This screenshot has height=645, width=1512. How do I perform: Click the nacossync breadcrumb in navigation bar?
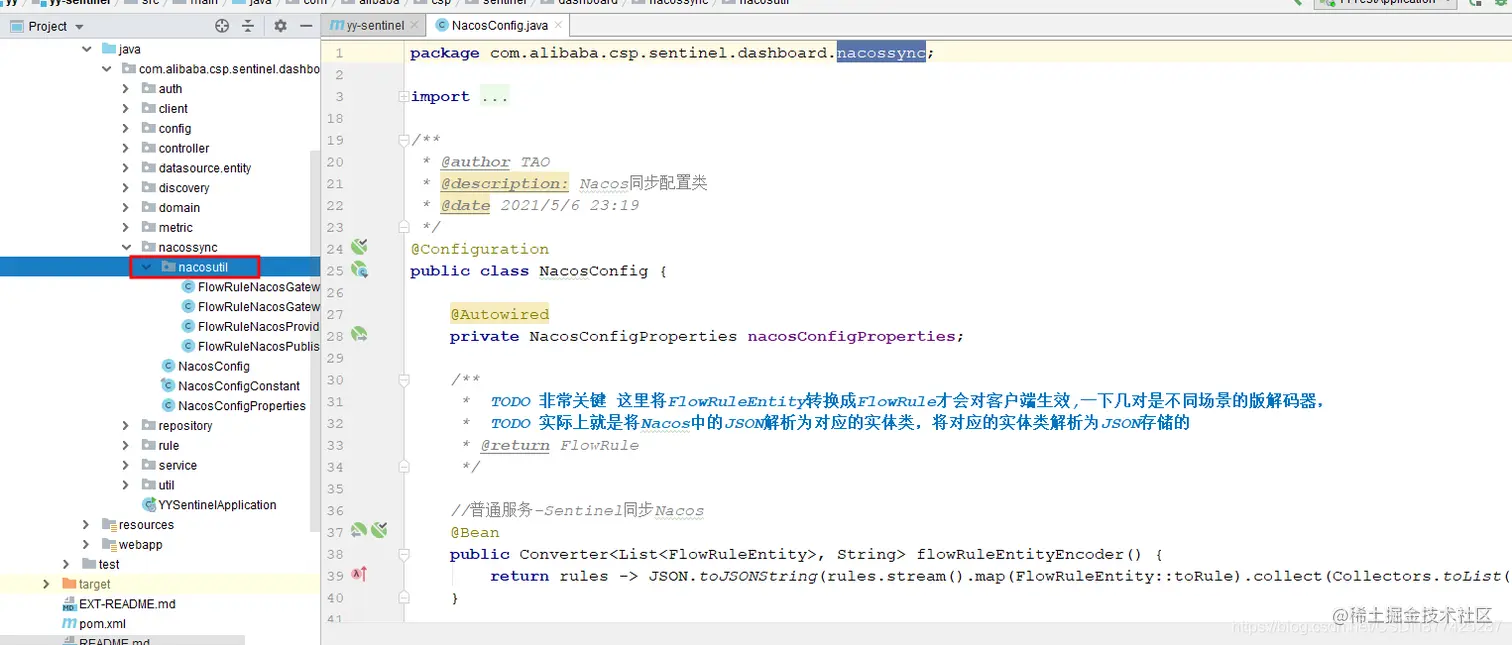tap(678, 2)
